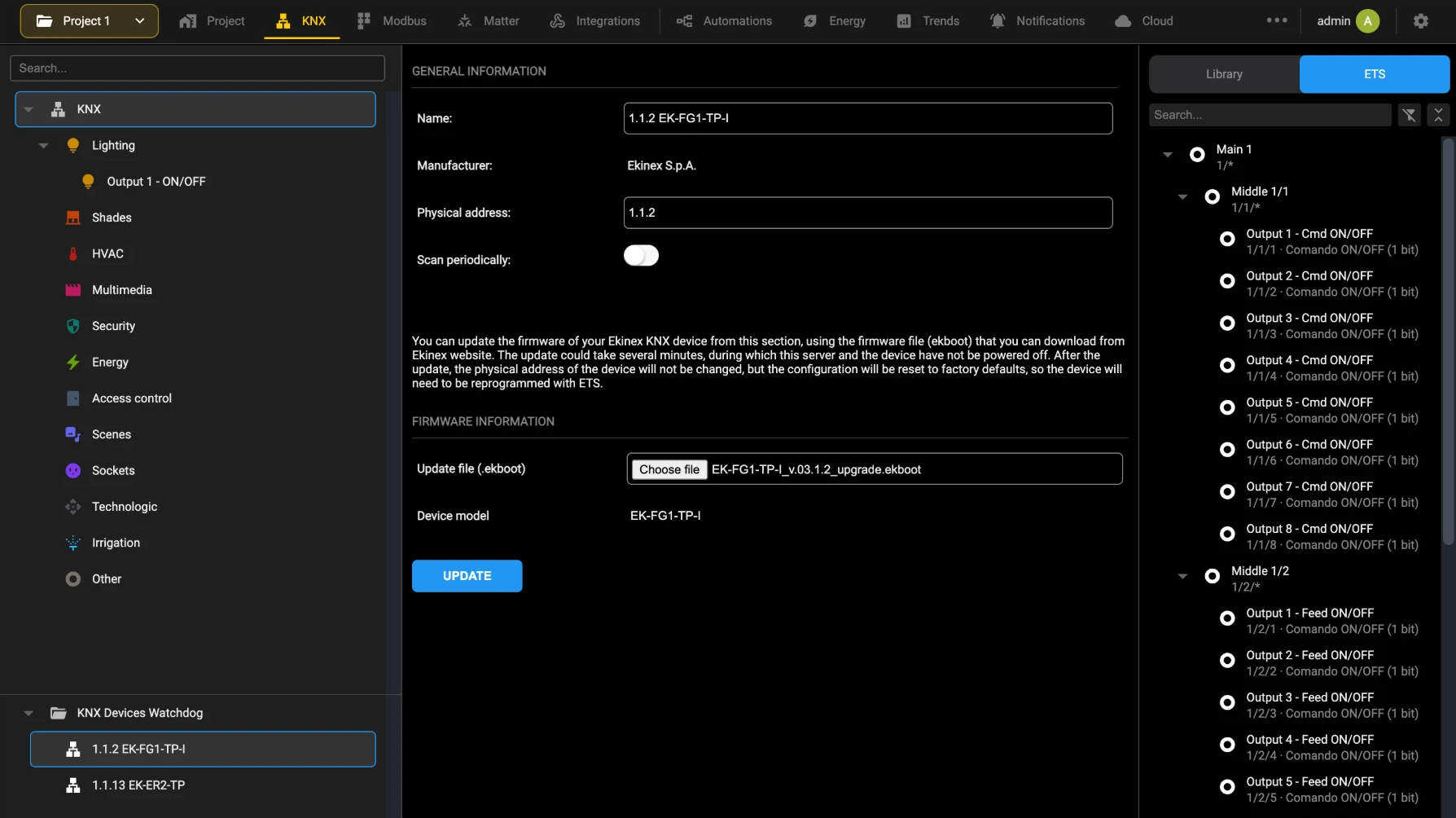Click the UPDATE button
The width and height of the screenshot is (1456, 818).
[467, 576]
